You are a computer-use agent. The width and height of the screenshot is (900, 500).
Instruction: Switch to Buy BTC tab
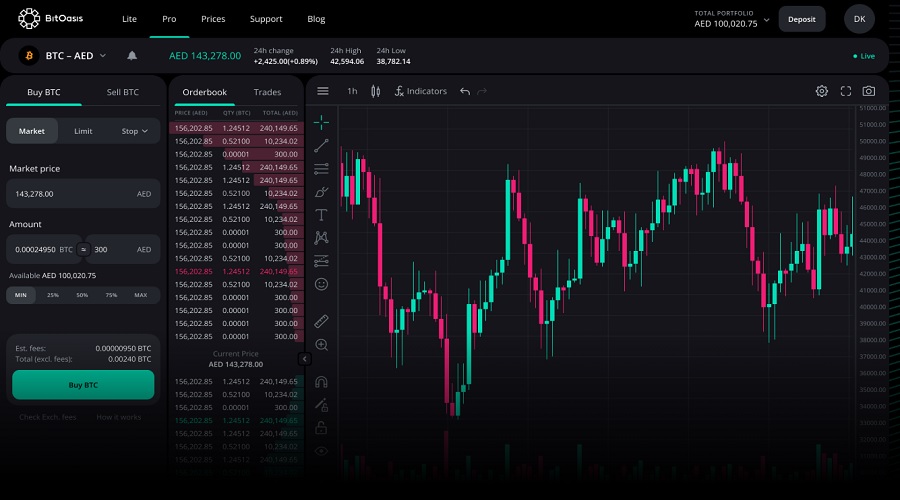point(44,92)
